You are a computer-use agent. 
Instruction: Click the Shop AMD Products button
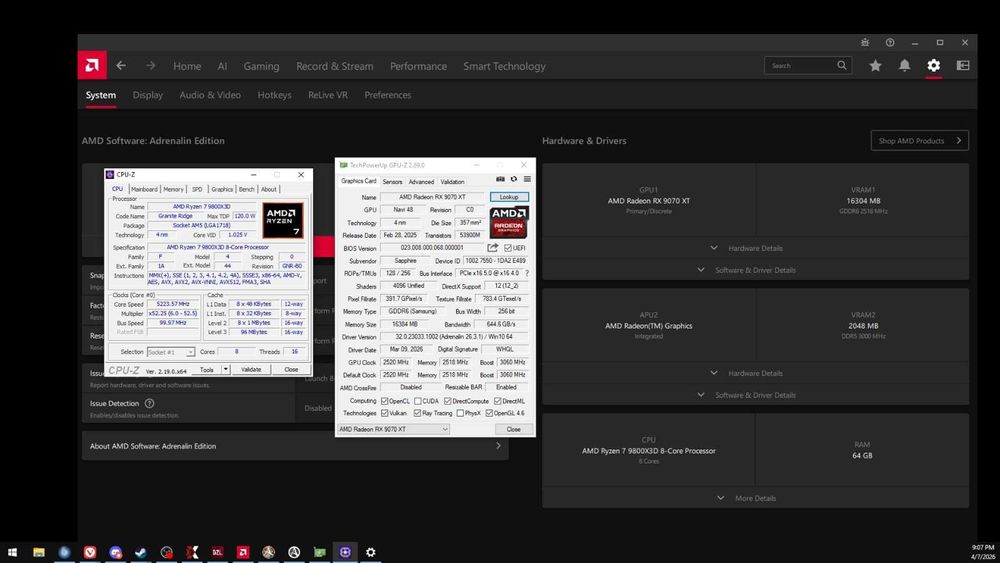(920, 140)
